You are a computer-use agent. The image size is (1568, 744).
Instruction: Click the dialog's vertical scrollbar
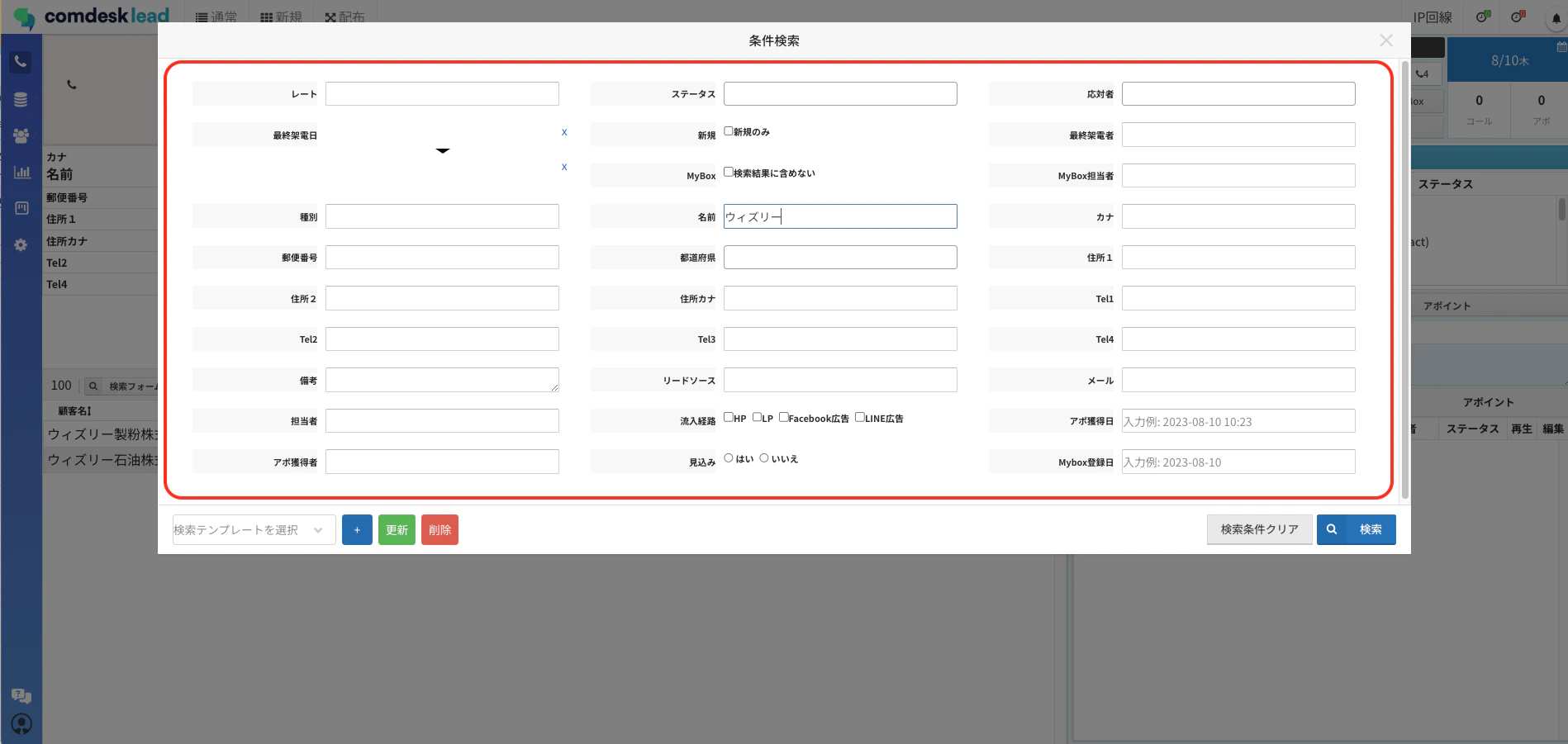click(x=1405, y=279)
